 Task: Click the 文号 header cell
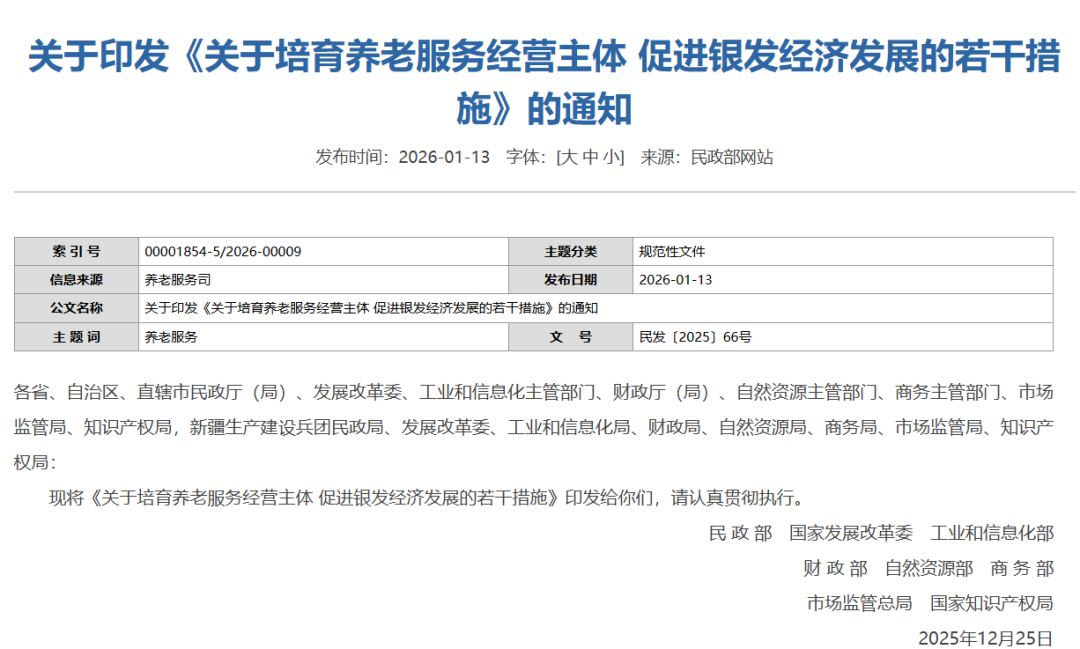click(x=570, y=337)
